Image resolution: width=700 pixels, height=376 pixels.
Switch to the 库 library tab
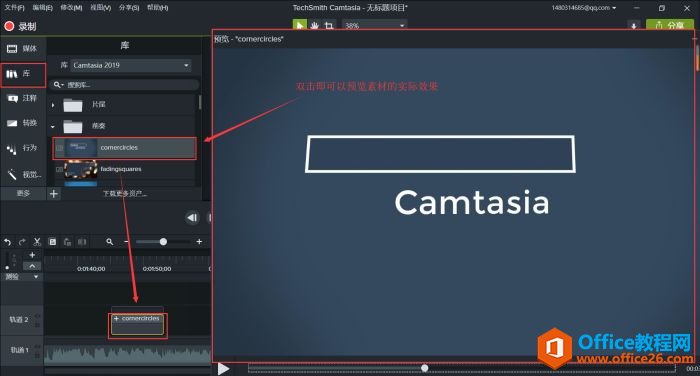point(23,74)
